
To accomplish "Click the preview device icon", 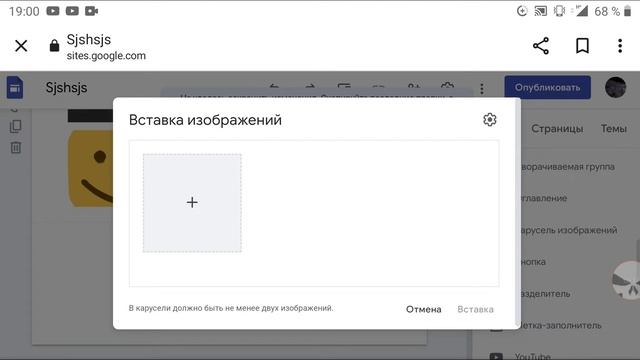I will coord(344,87).
